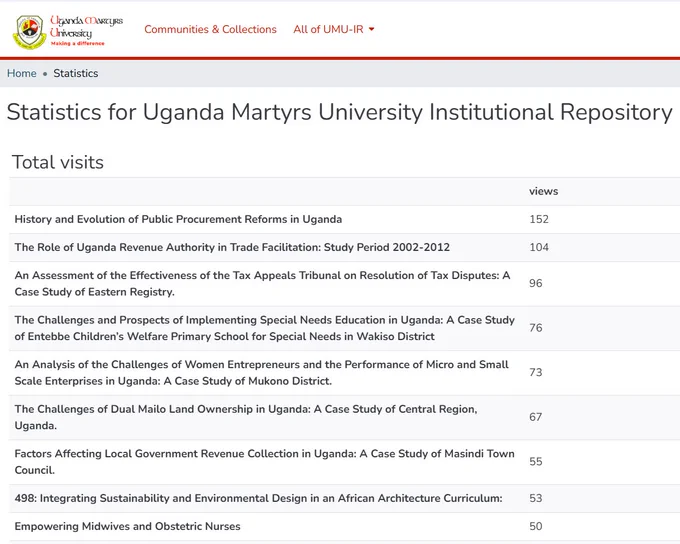This screenshot has width=680, height=544.
Task: Open Special Needs Education challenges item
Action: (x=265, y=328)
